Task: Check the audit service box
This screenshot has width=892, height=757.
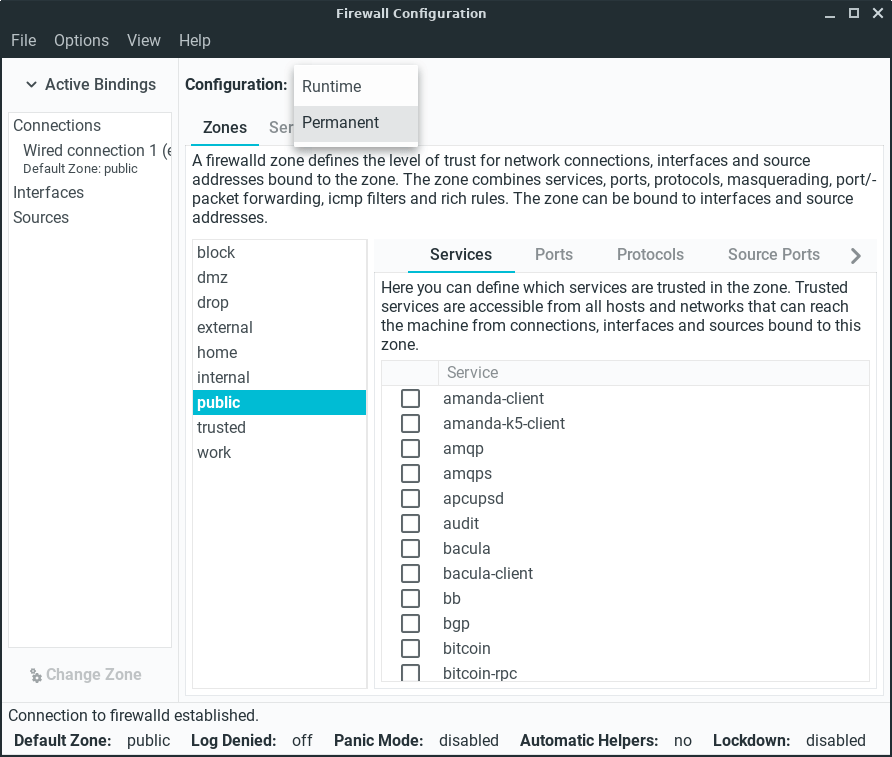Action: 410,524
